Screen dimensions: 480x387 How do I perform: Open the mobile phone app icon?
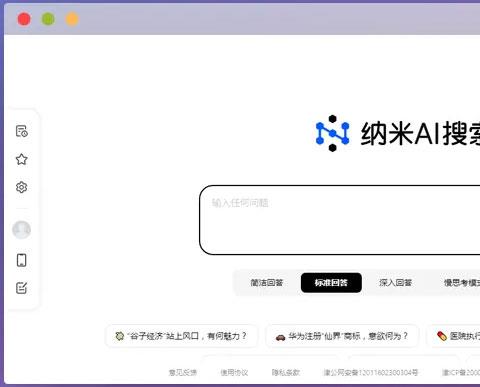coord(22,260)
